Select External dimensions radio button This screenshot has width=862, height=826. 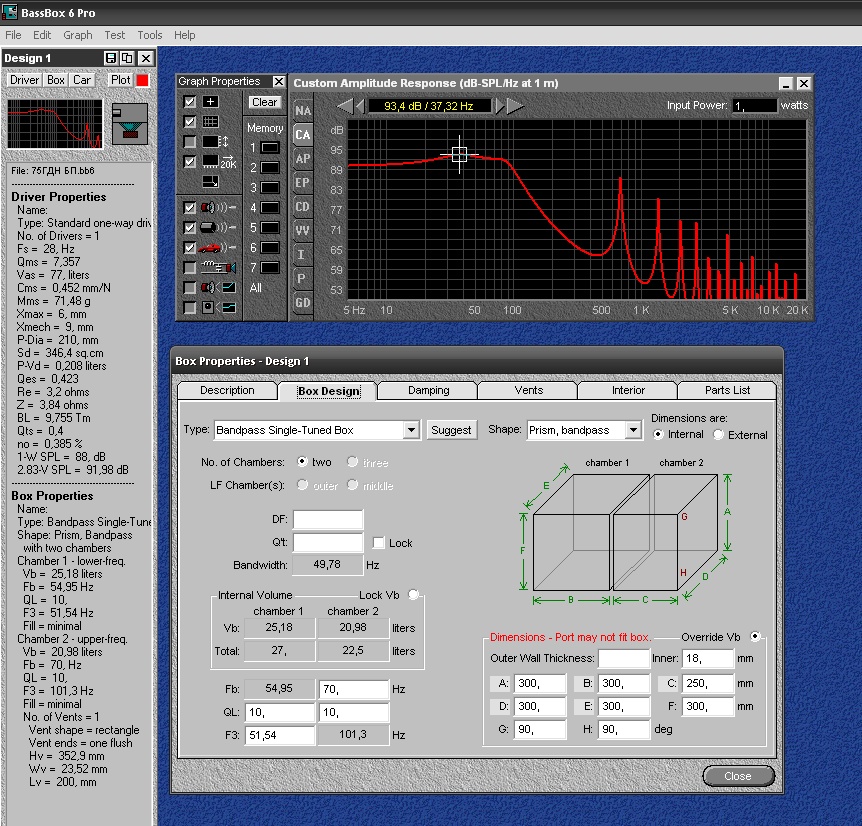(x=718, y=435)
